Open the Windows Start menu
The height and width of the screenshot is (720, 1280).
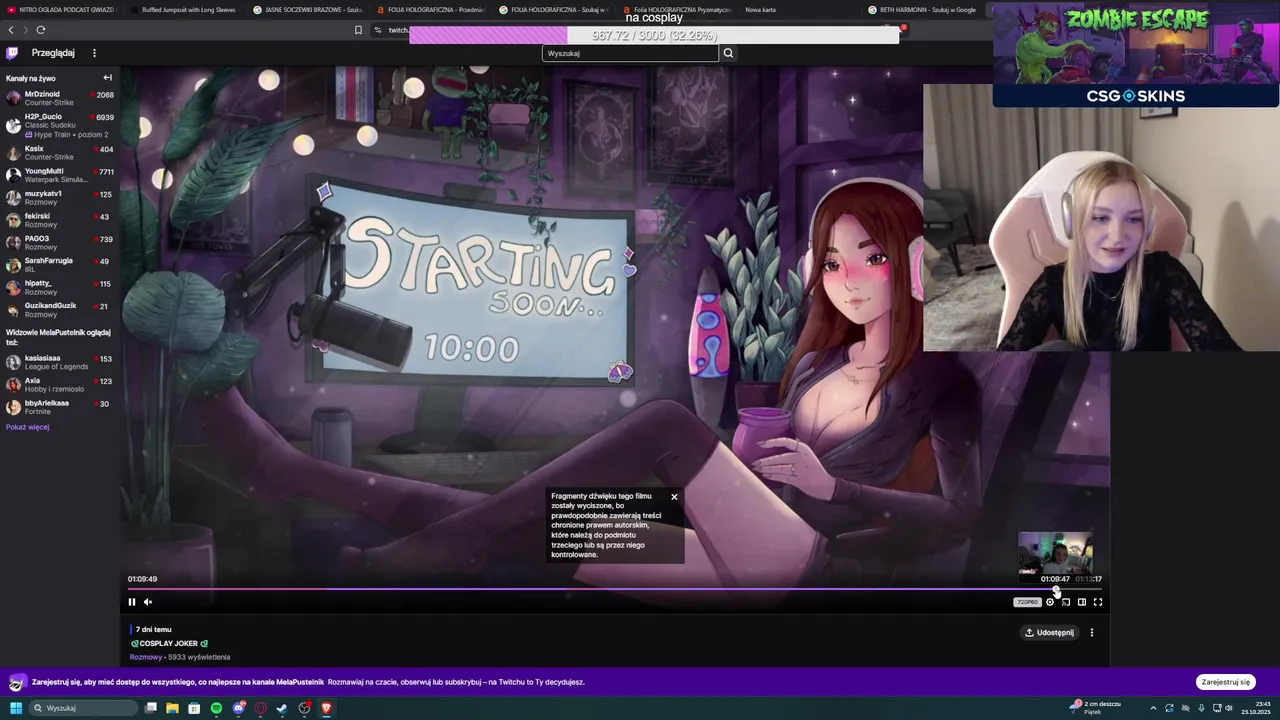(16, 708)
